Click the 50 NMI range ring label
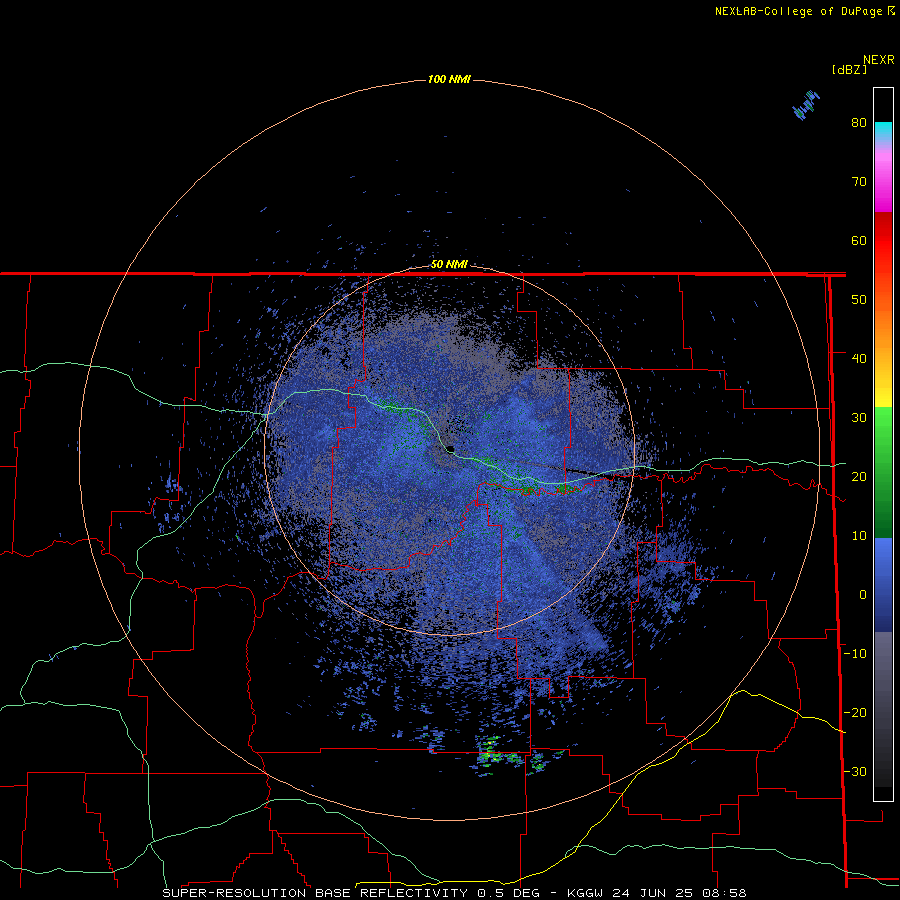 (449, 265)
